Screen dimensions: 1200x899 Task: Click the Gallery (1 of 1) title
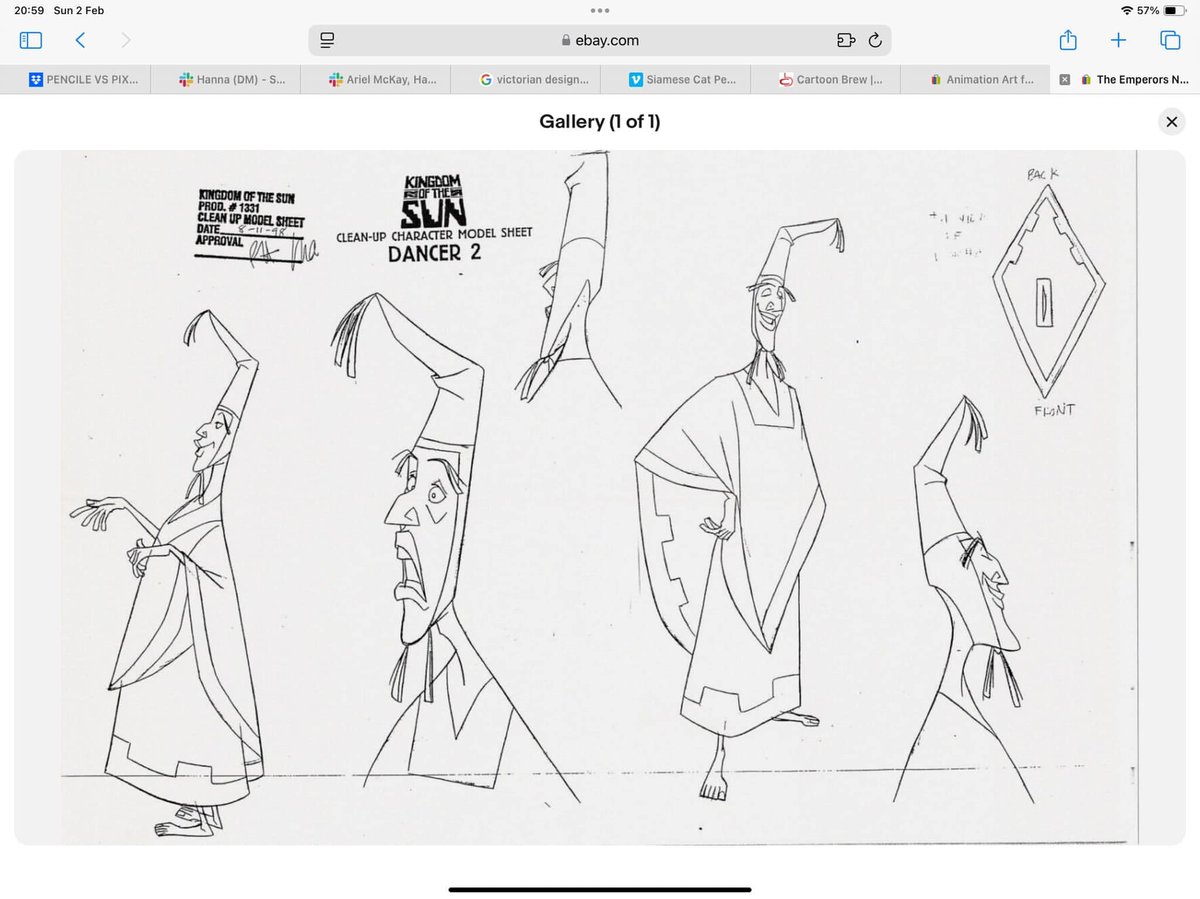coord(600,122)
